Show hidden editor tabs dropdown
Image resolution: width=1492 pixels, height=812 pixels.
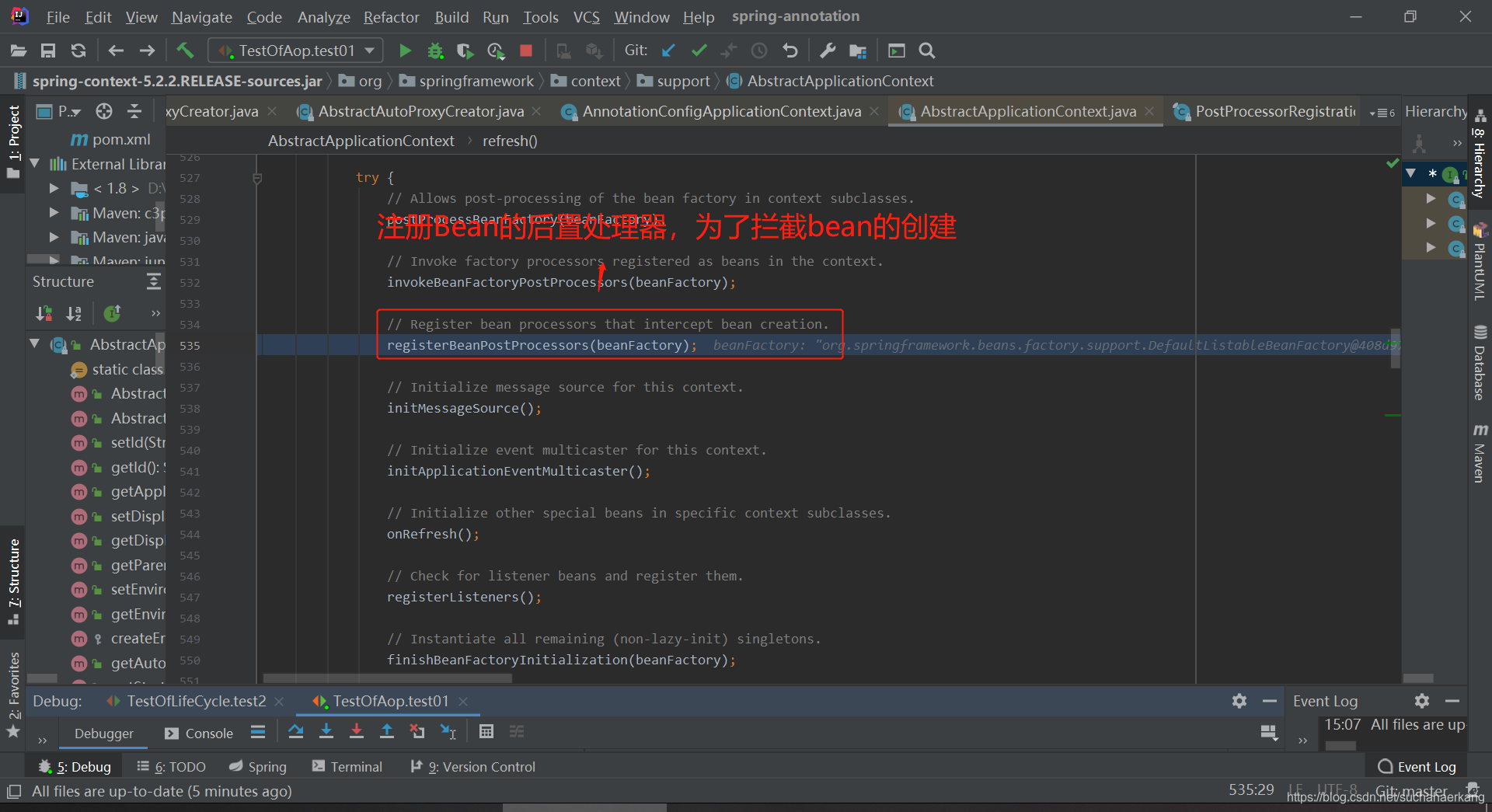click(1382, 113)
